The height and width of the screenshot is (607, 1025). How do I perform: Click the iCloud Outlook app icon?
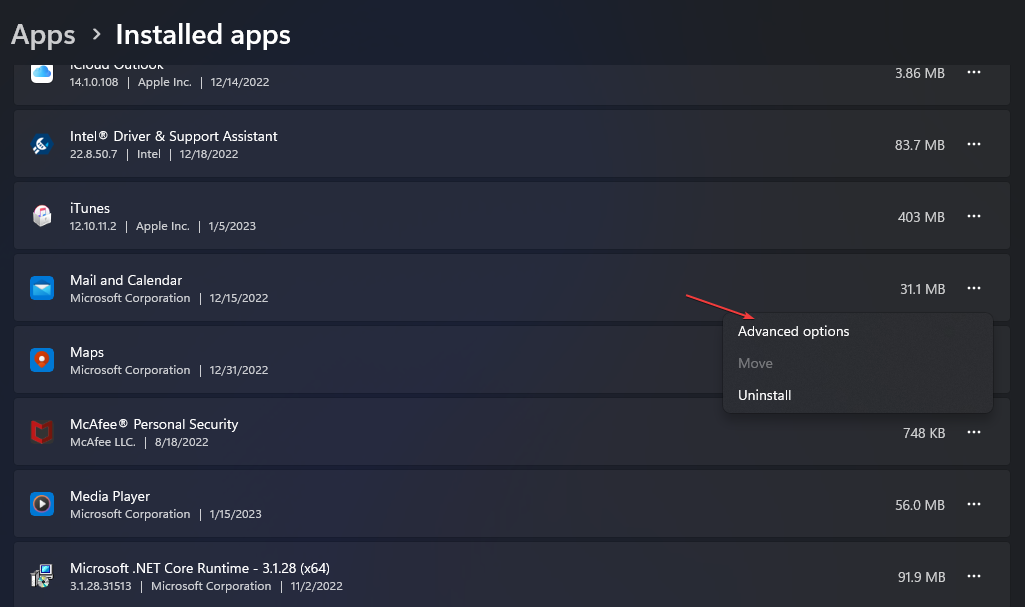(x=42, y=73)
